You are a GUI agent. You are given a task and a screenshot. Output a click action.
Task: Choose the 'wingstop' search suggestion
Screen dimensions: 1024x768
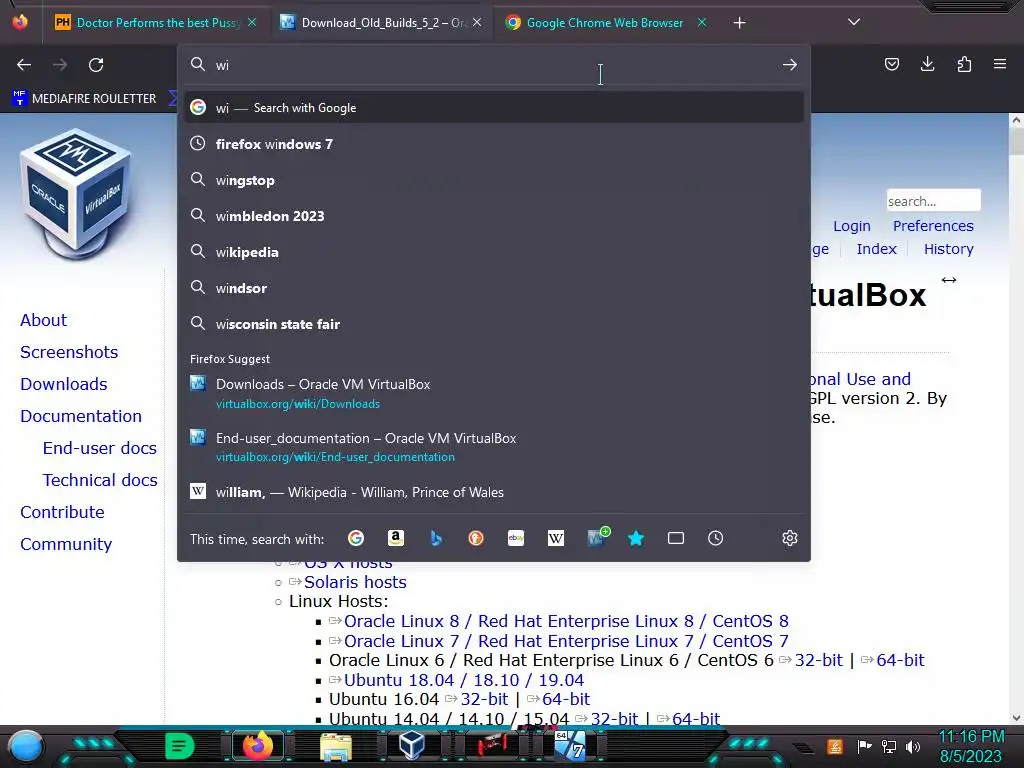pyautogui.click(x=494, y=180)
